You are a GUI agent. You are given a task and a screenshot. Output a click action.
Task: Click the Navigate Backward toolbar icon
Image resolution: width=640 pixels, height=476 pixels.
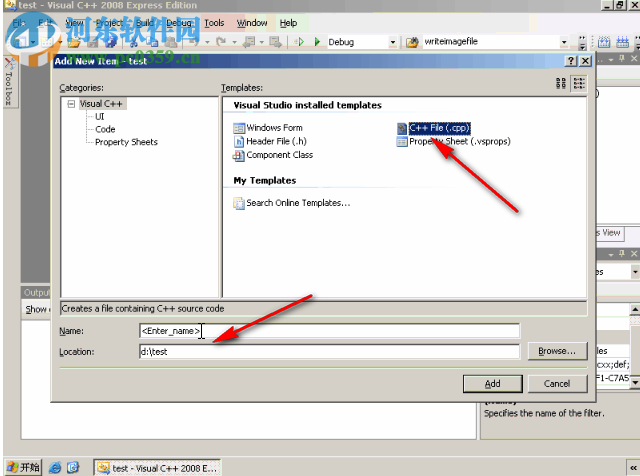pos(249,42)
